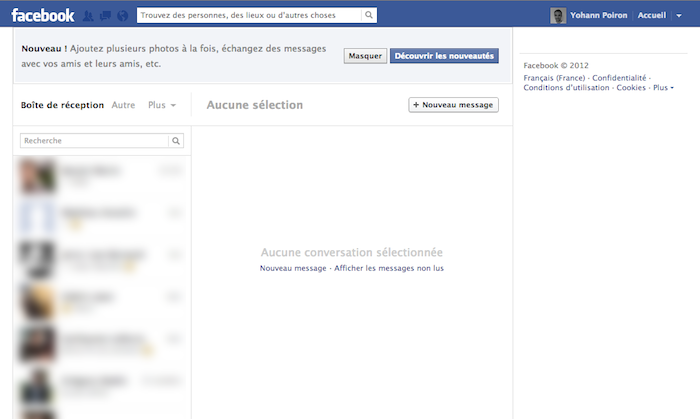Go to Accueil in top bar
700x419 pixels.
click(651, 16)
